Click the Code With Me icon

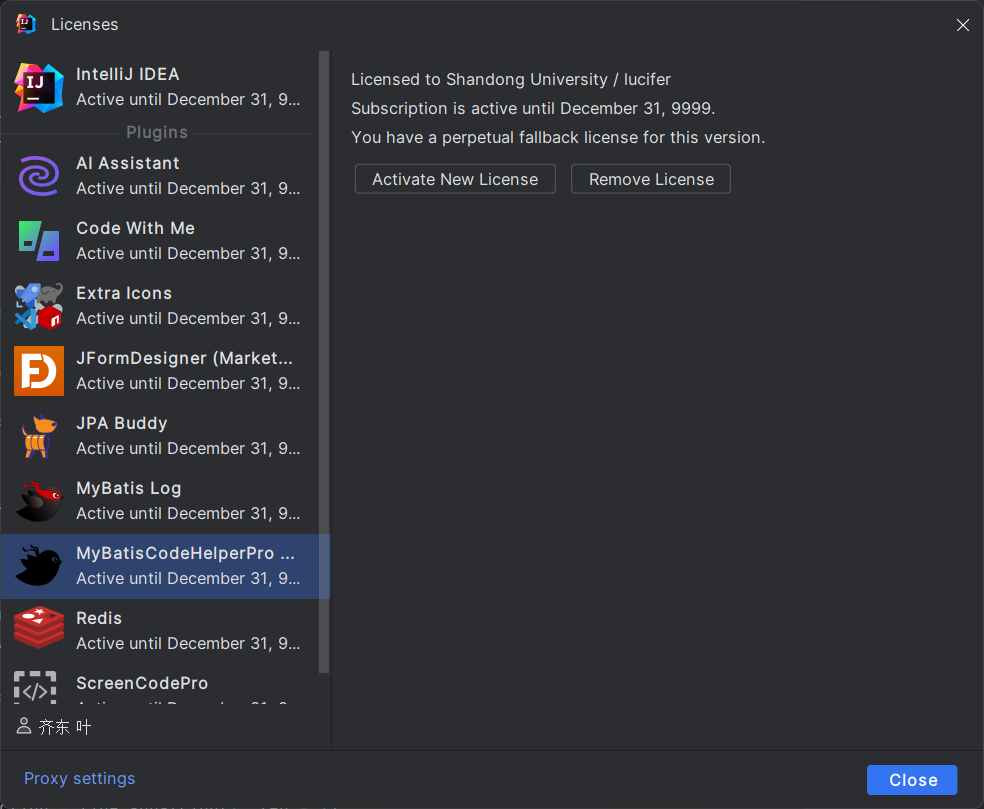[x=38, y=241]
